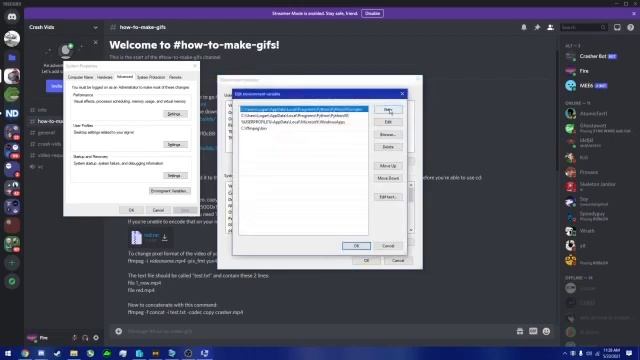Viewport: 640px width, 360px height.
Task: Open the ND server in Discord sidebar
Action: (x=12, y=113)
